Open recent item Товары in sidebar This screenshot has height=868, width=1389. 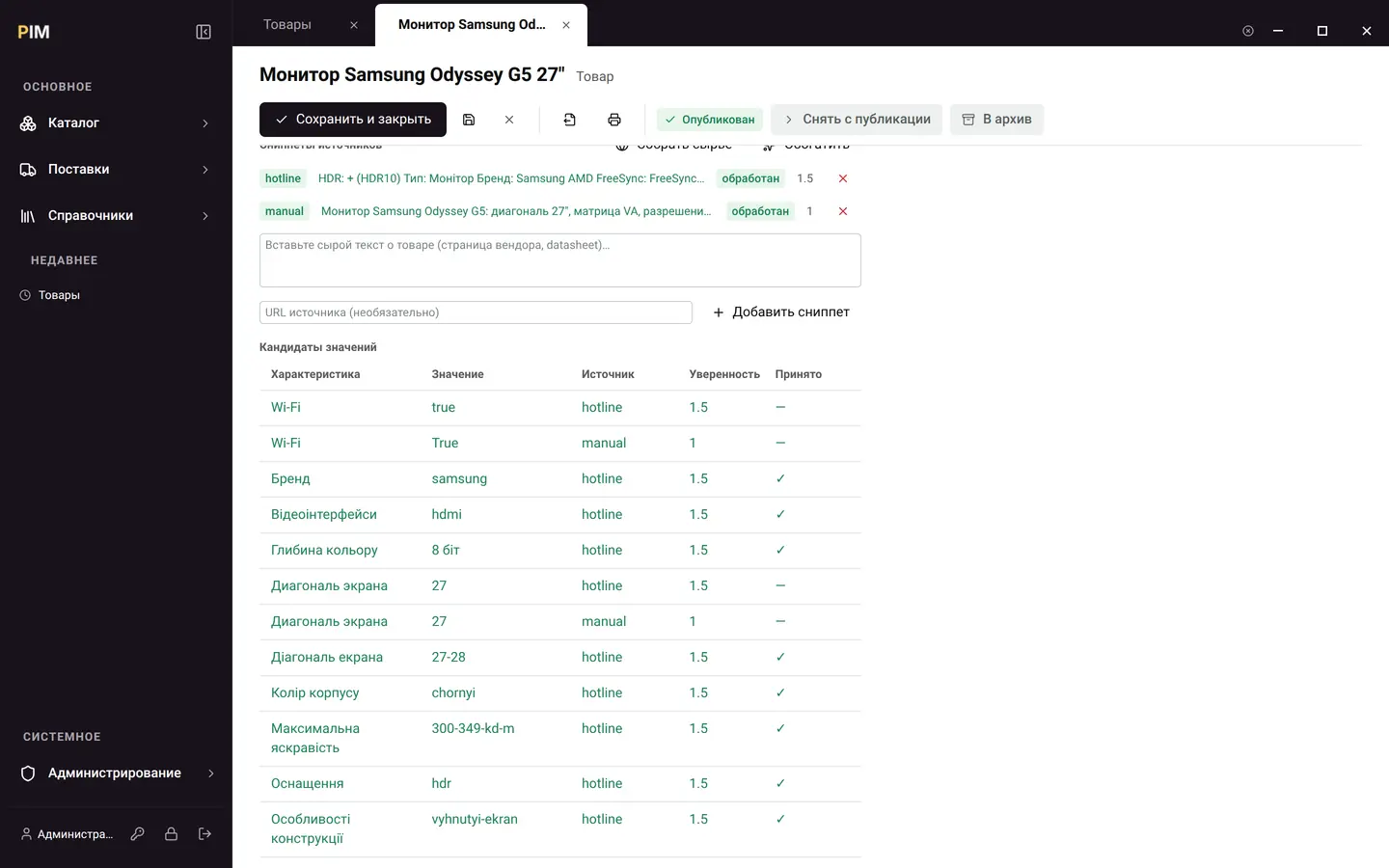click(x=59, y=295)
